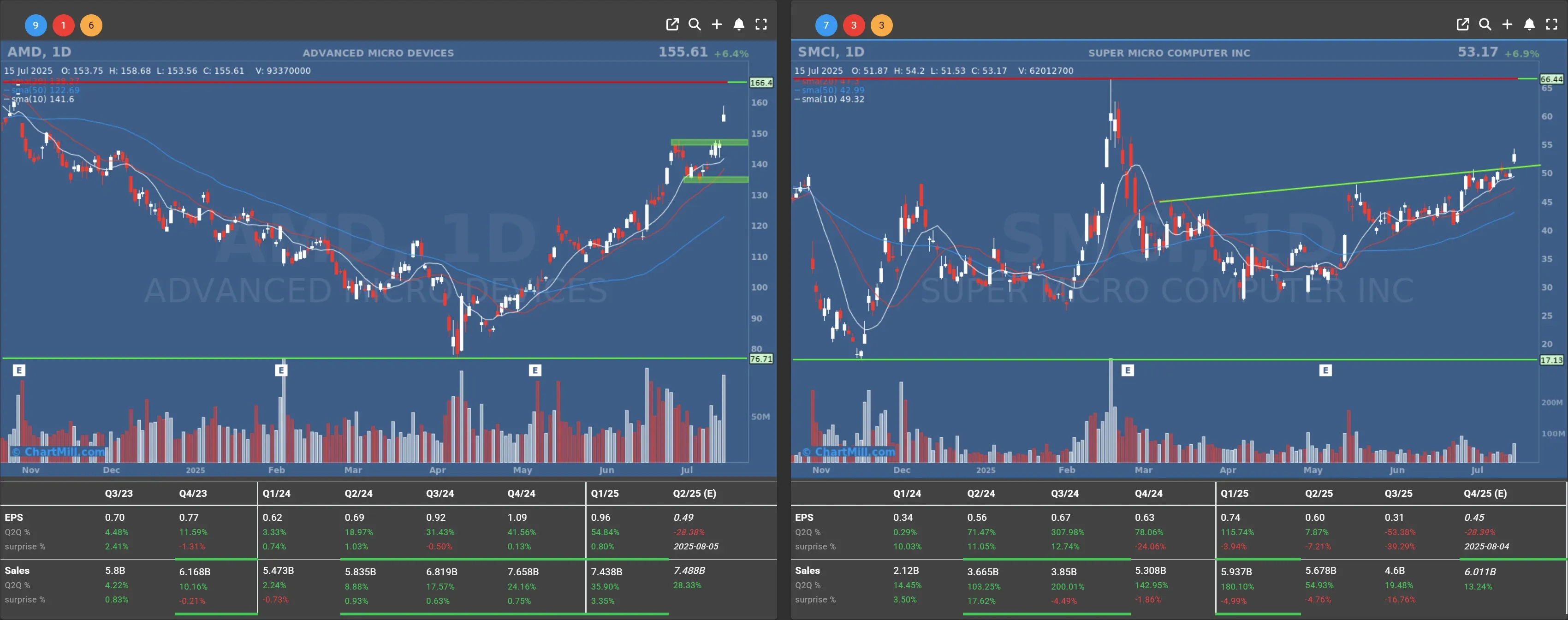Click the Sales row label in SMCI table
The width and height of the screenshot is (1568, 620).
(807, 571)
